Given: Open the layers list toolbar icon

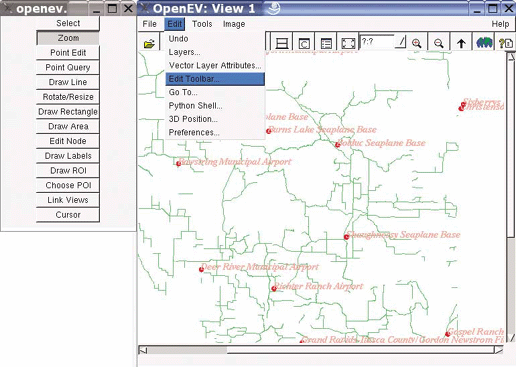Looking at the screenshot, I should [x=326, y=43].
